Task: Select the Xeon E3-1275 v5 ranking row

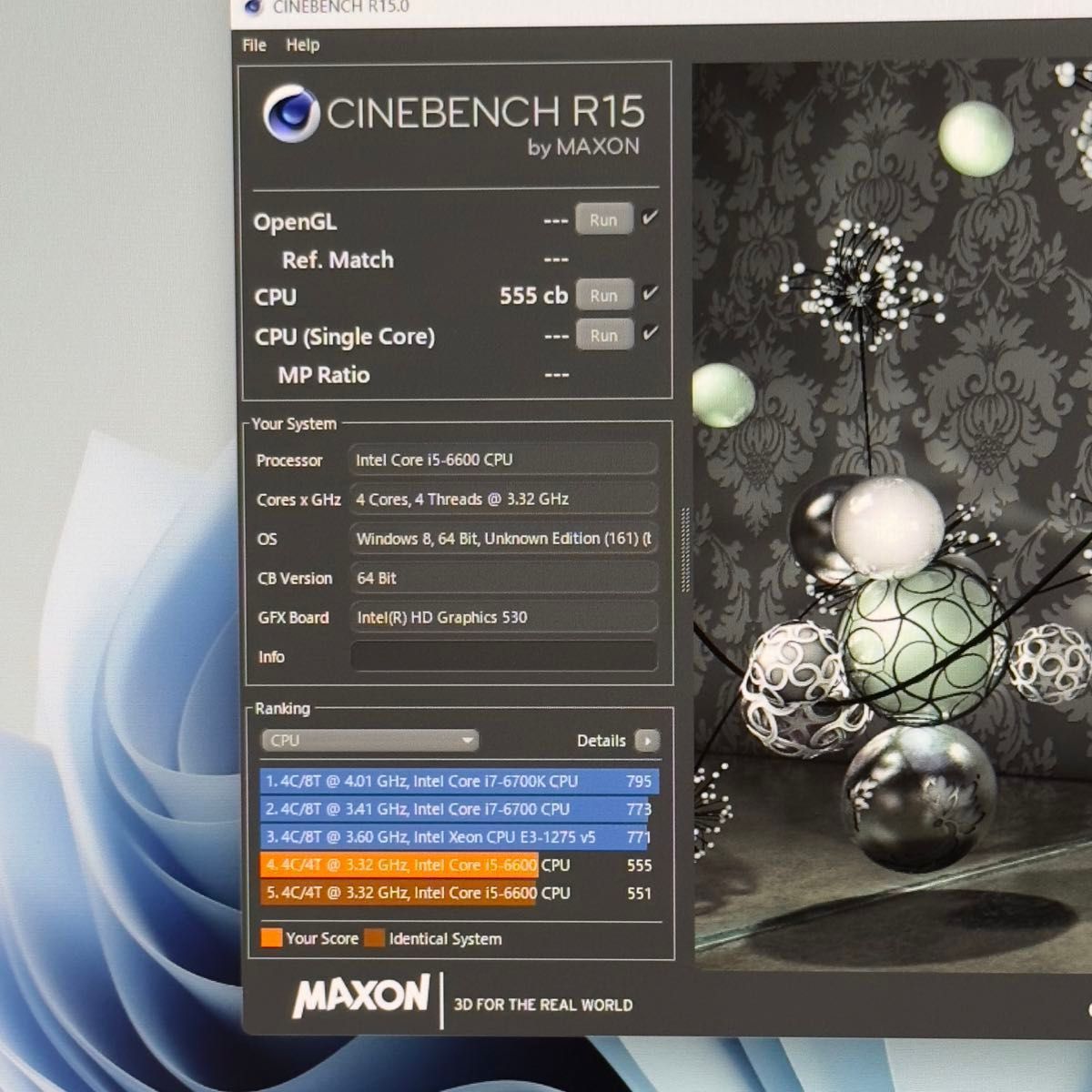Action: point(458,837)
